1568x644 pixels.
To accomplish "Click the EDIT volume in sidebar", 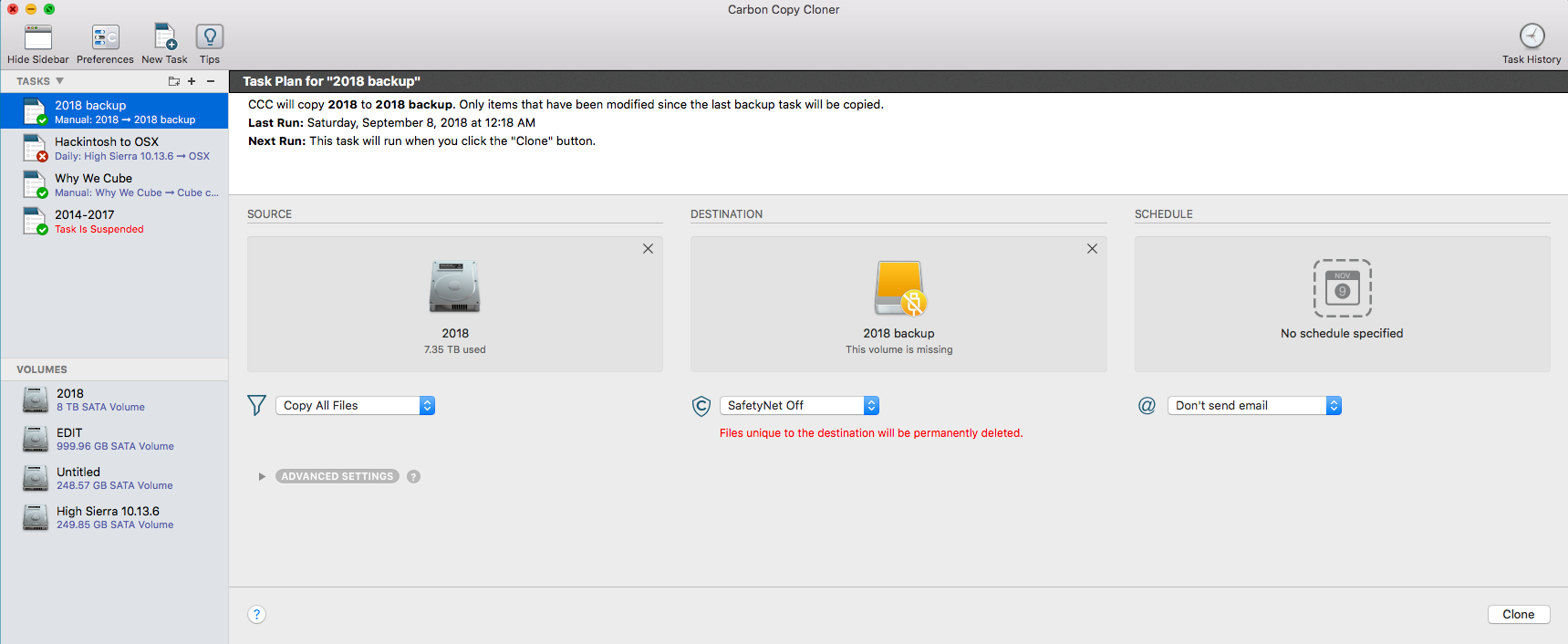I will point(114,439).
